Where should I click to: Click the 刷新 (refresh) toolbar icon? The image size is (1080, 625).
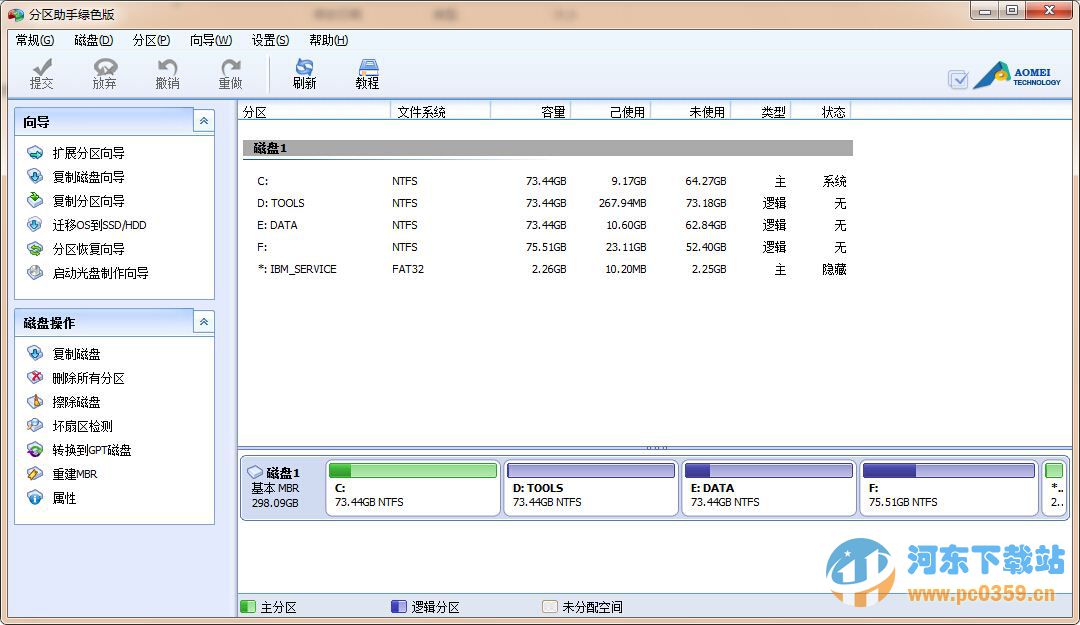pyautogui.click(x=304, y=74)
